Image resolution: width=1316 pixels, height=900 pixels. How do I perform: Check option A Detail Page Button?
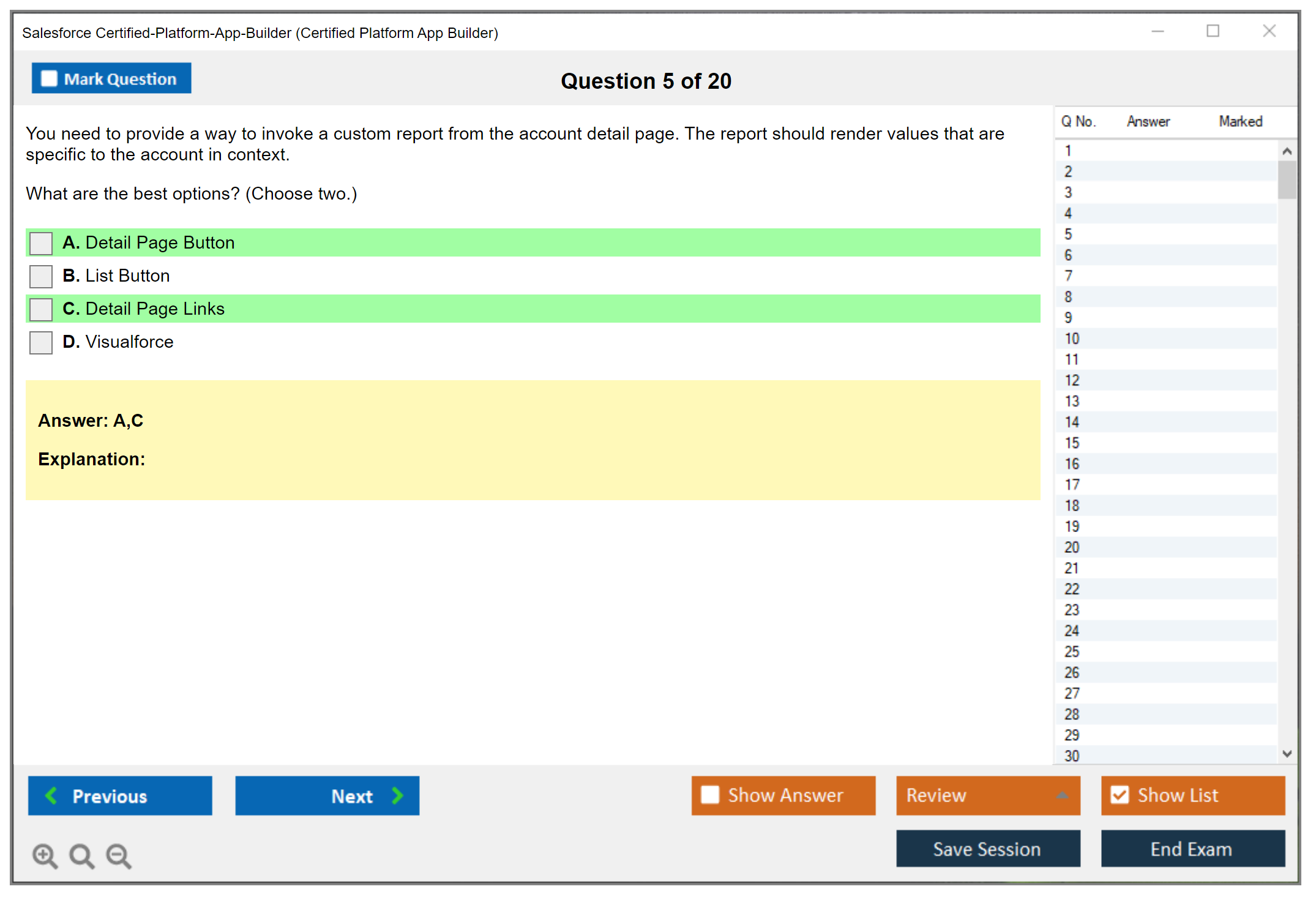[x=41, y=243]
